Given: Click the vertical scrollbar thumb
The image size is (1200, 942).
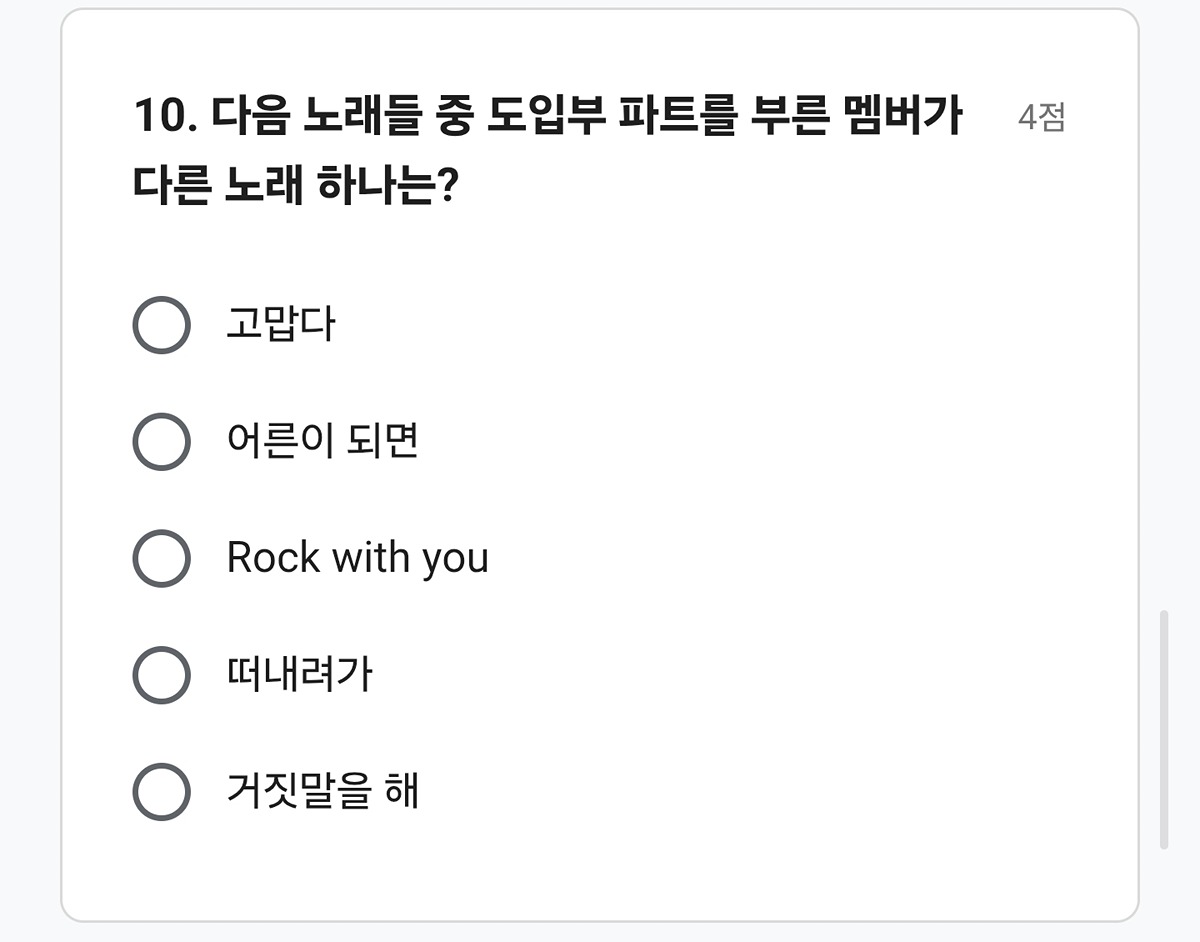Looking at the screenshot, I should pos(1163,730).
